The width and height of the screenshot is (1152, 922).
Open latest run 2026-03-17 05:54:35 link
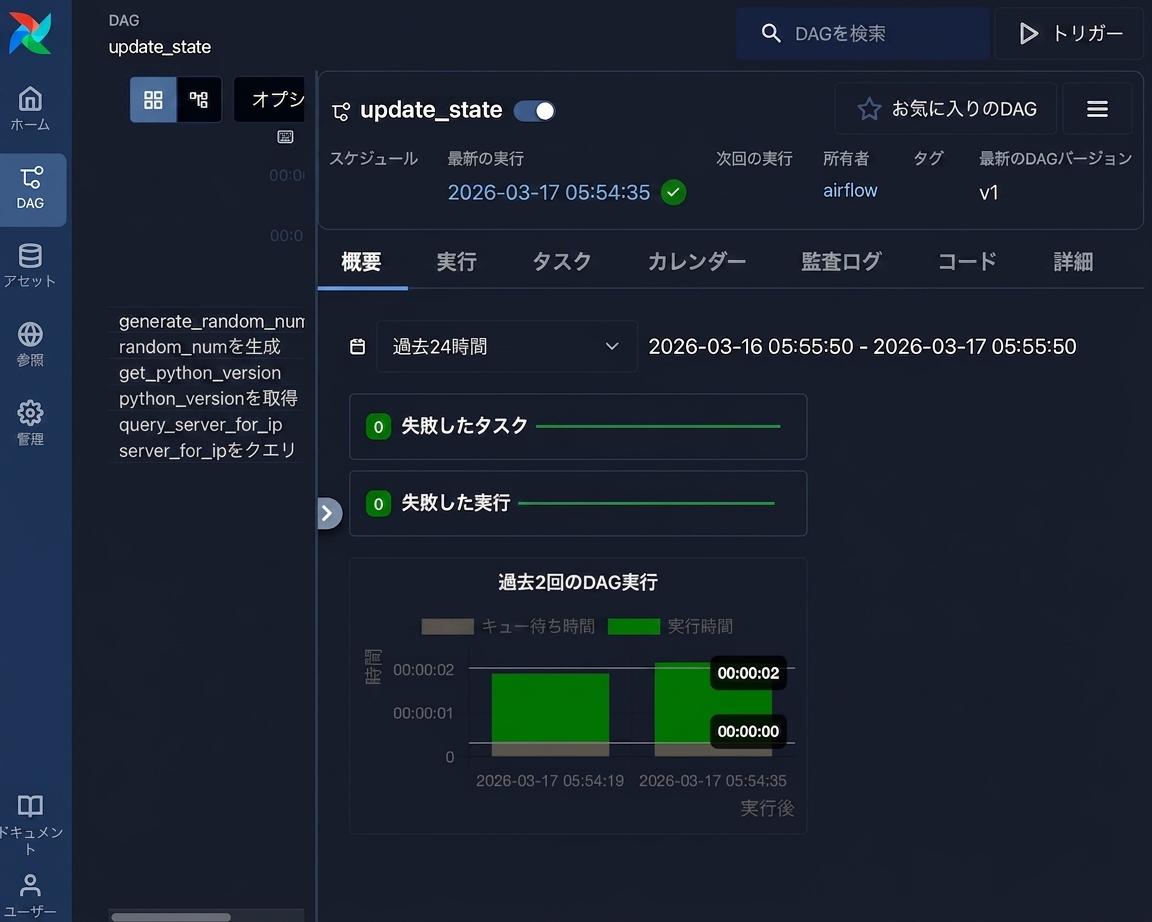coord(549,192)
